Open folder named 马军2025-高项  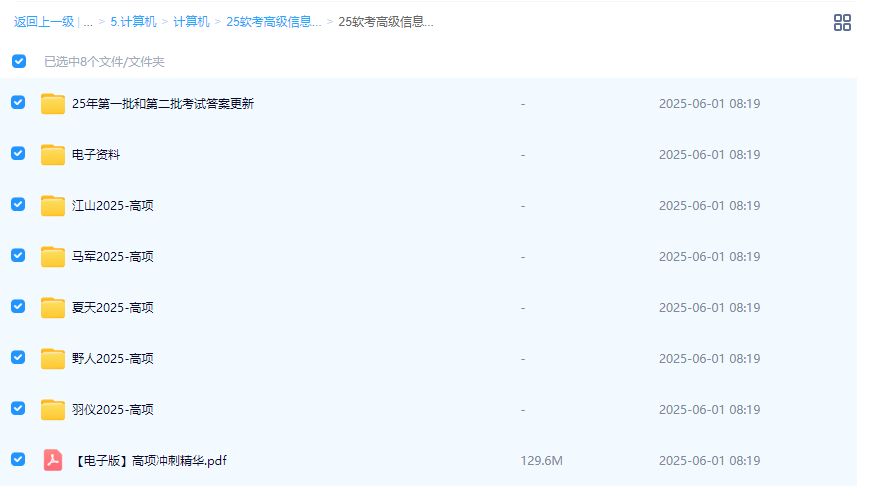point(112,257)
